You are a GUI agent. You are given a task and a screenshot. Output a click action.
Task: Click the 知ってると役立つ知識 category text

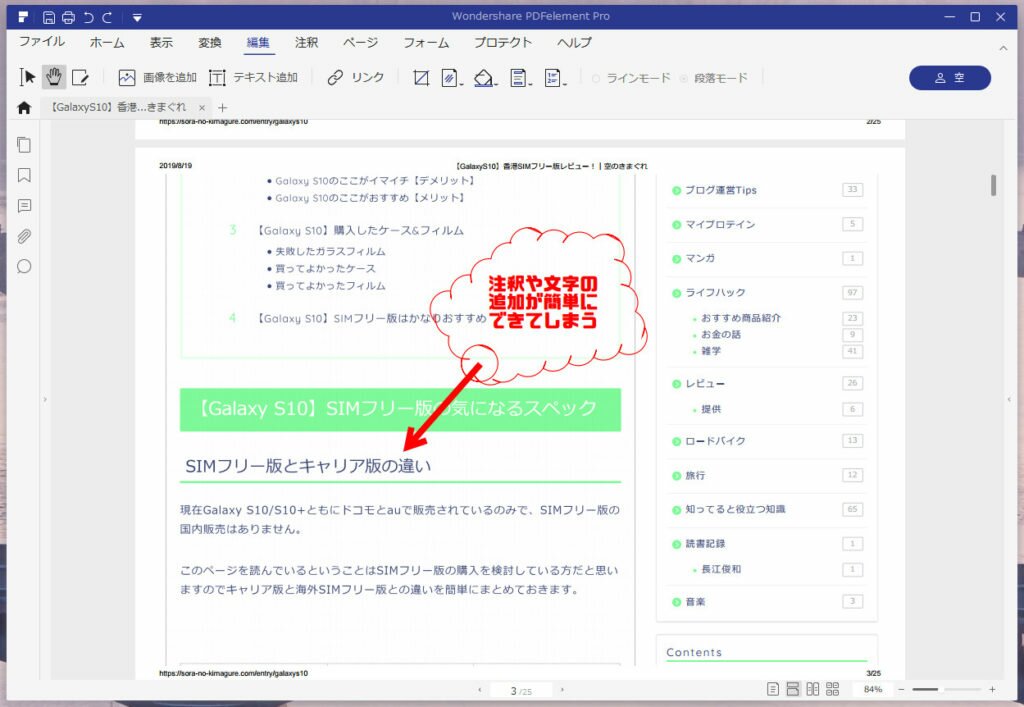(735, 509)
